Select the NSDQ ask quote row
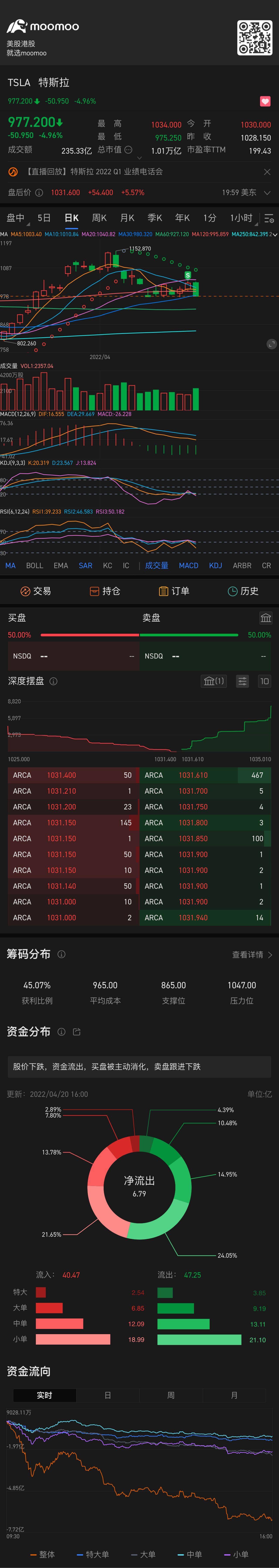 pos(205,656)
